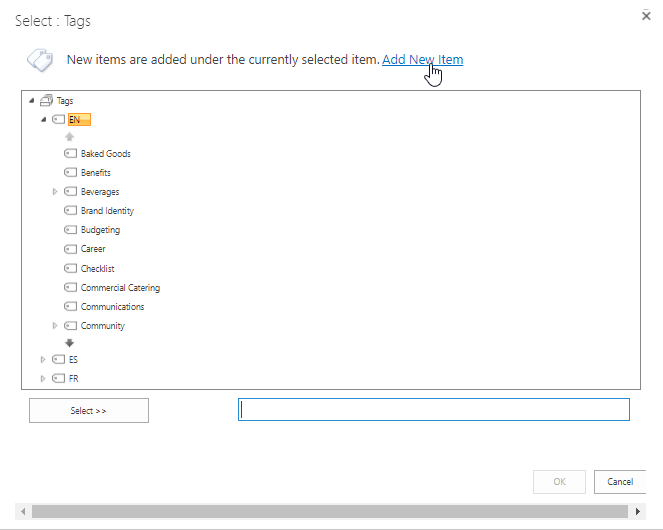Select the ES language term
The height and width of the screenshot is (530, 663).
[x=73, y=360]
